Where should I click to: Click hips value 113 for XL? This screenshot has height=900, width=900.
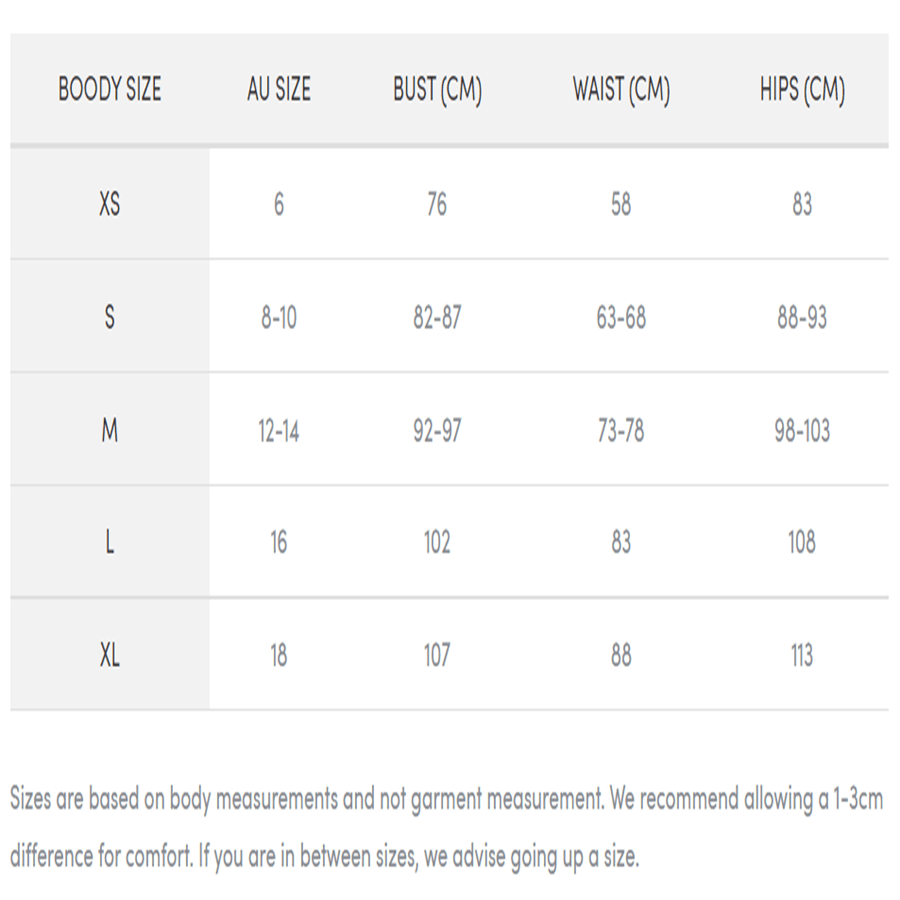pos(802,655)
